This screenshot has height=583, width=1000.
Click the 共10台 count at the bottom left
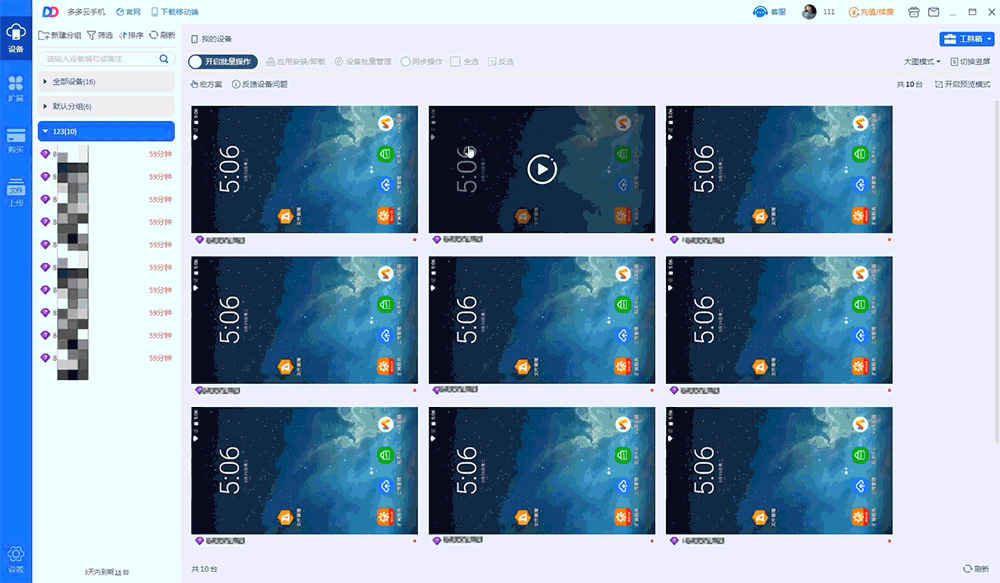[204, 569]
